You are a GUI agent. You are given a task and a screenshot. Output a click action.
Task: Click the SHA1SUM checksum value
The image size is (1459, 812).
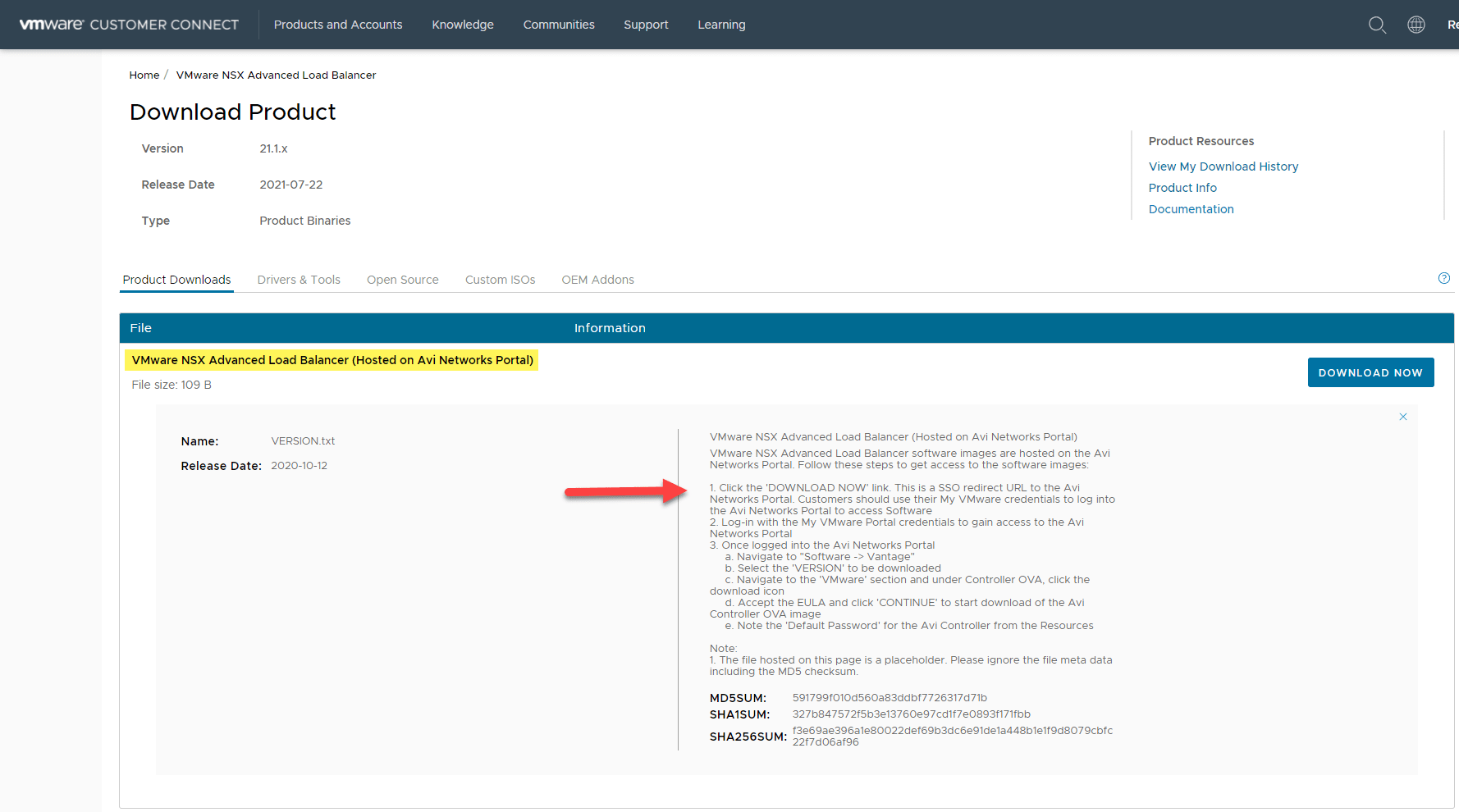pos(911,714)
